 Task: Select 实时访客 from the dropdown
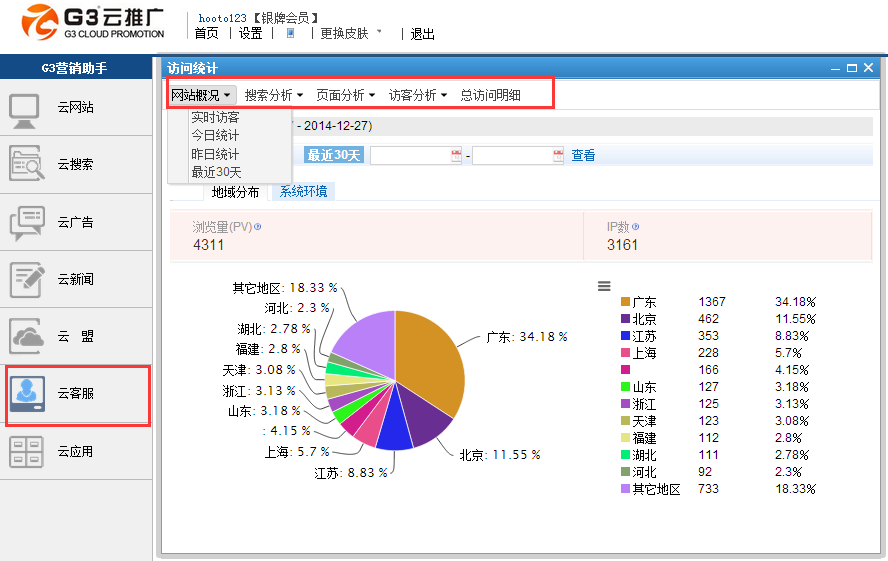[x=215, y=117]
